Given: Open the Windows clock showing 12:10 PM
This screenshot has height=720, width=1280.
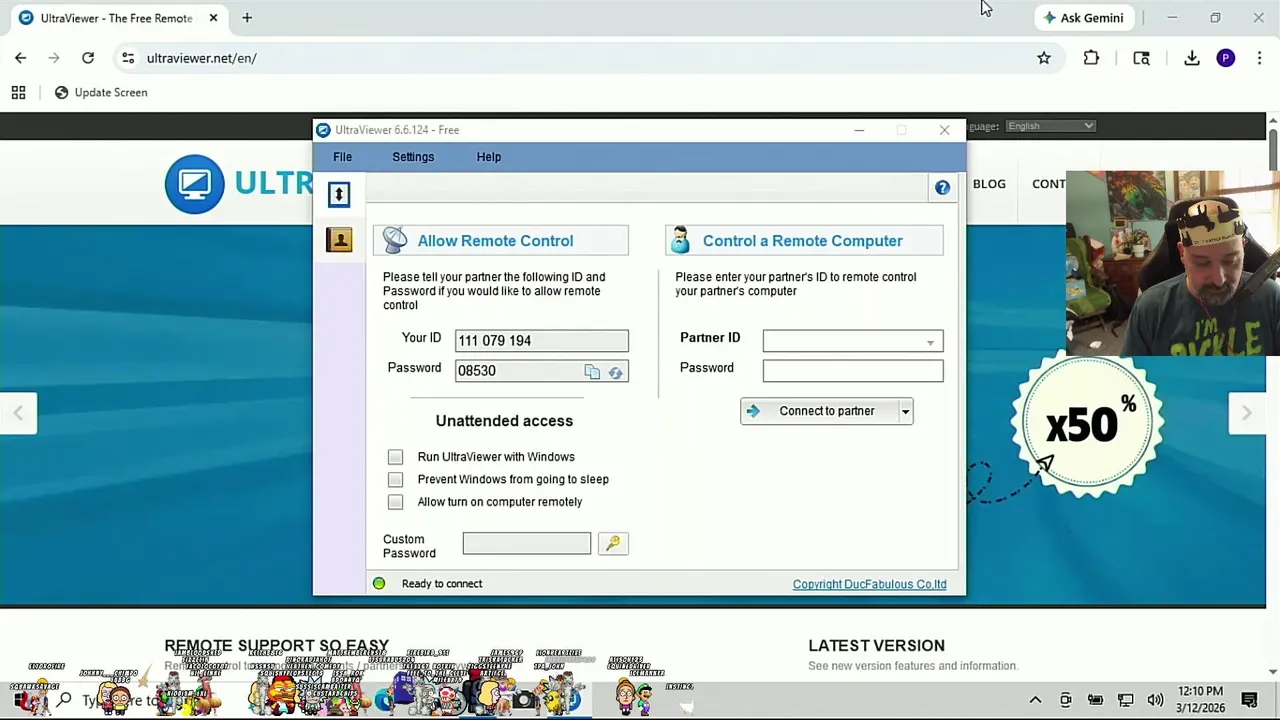Looking at the screenshot, I should coord(1200,700).
